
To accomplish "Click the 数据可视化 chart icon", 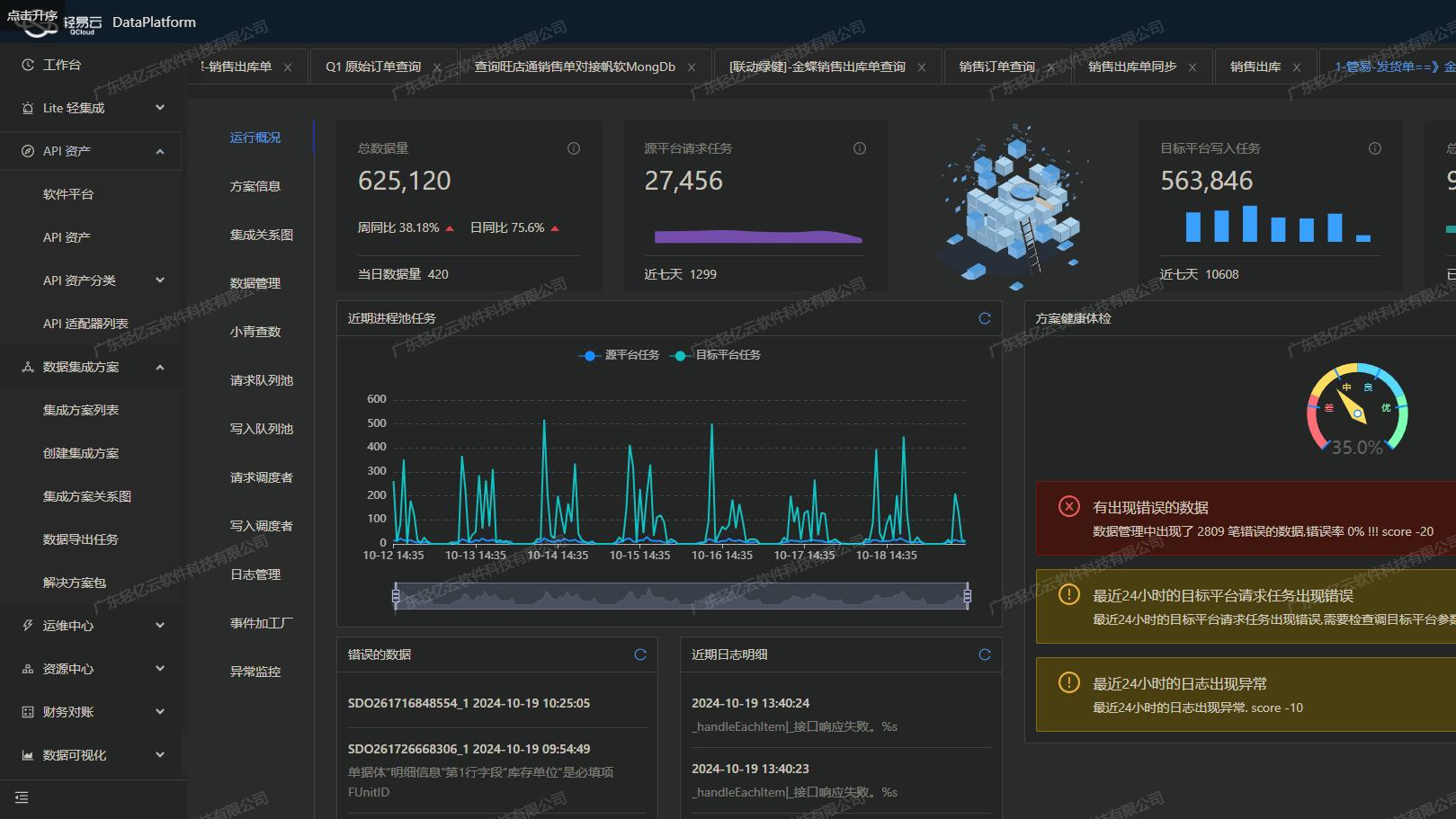I will 28,755.
